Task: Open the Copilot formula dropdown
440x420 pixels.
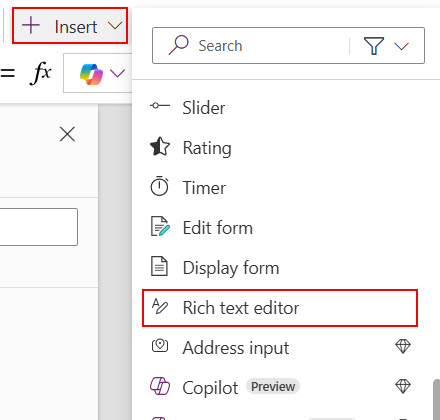Action: [x=117, y=73]
